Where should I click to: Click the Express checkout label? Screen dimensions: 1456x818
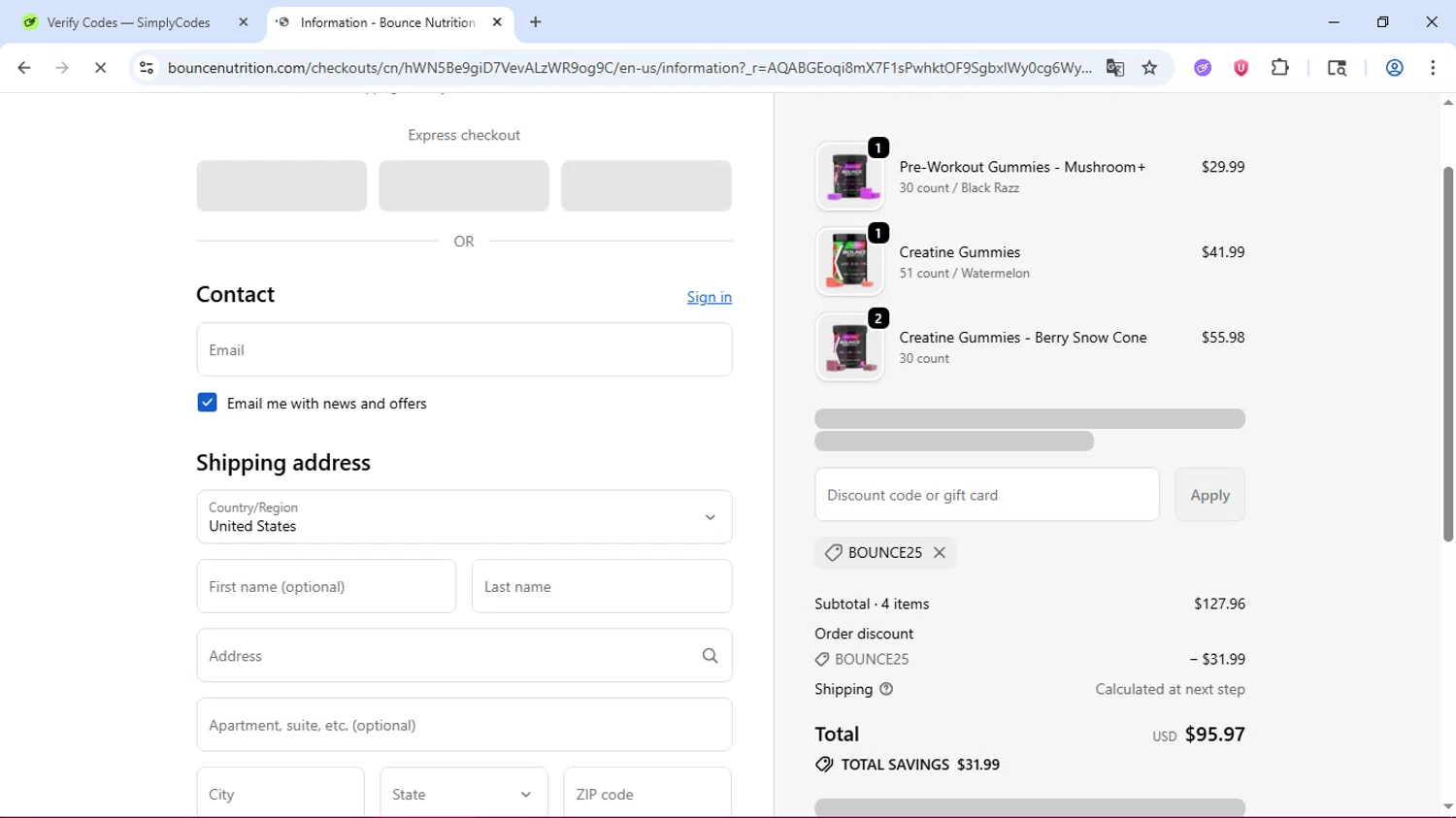(464, 135)
